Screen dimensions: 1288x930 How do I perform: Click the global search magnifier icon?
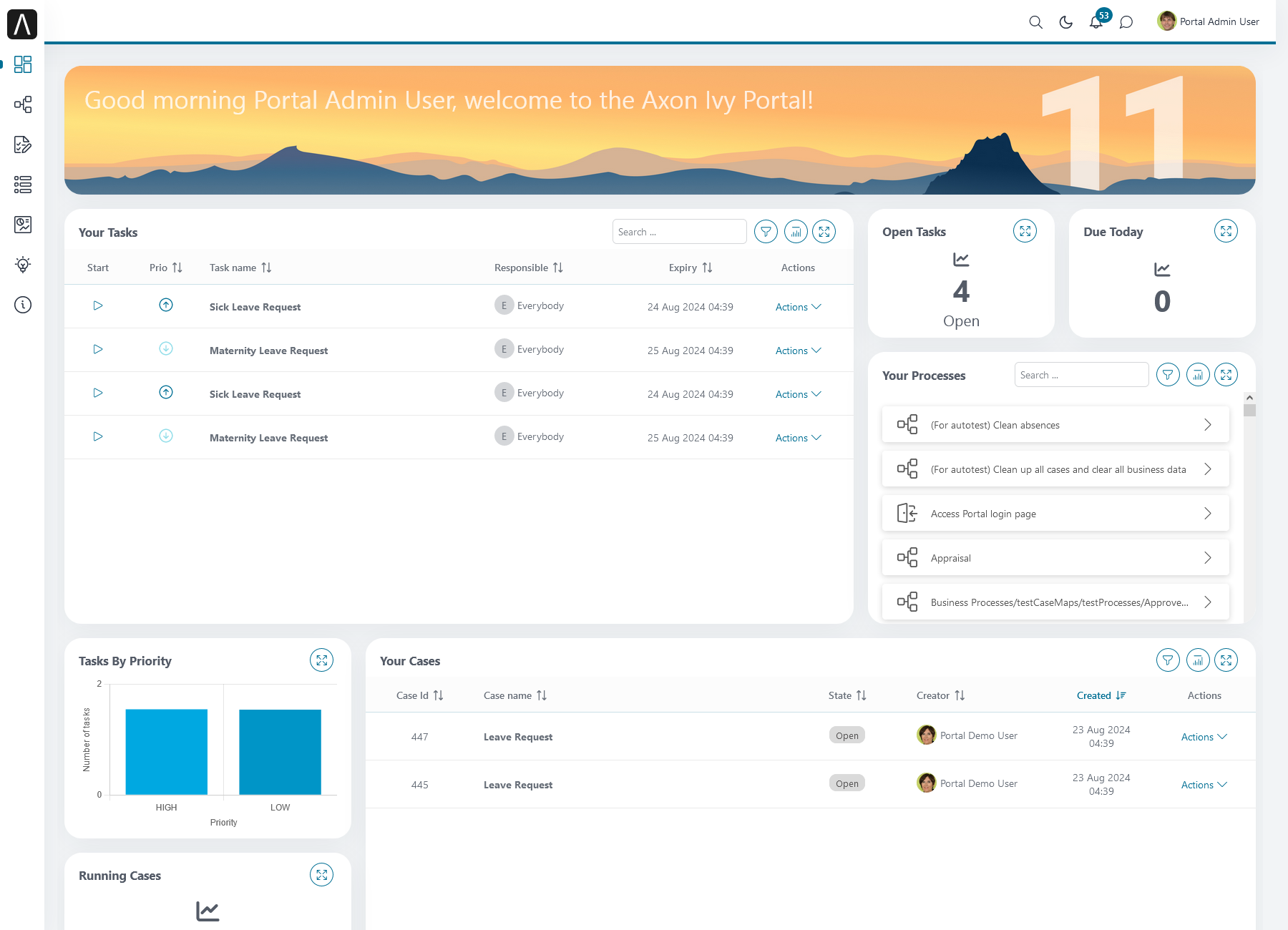point(1035,22)
